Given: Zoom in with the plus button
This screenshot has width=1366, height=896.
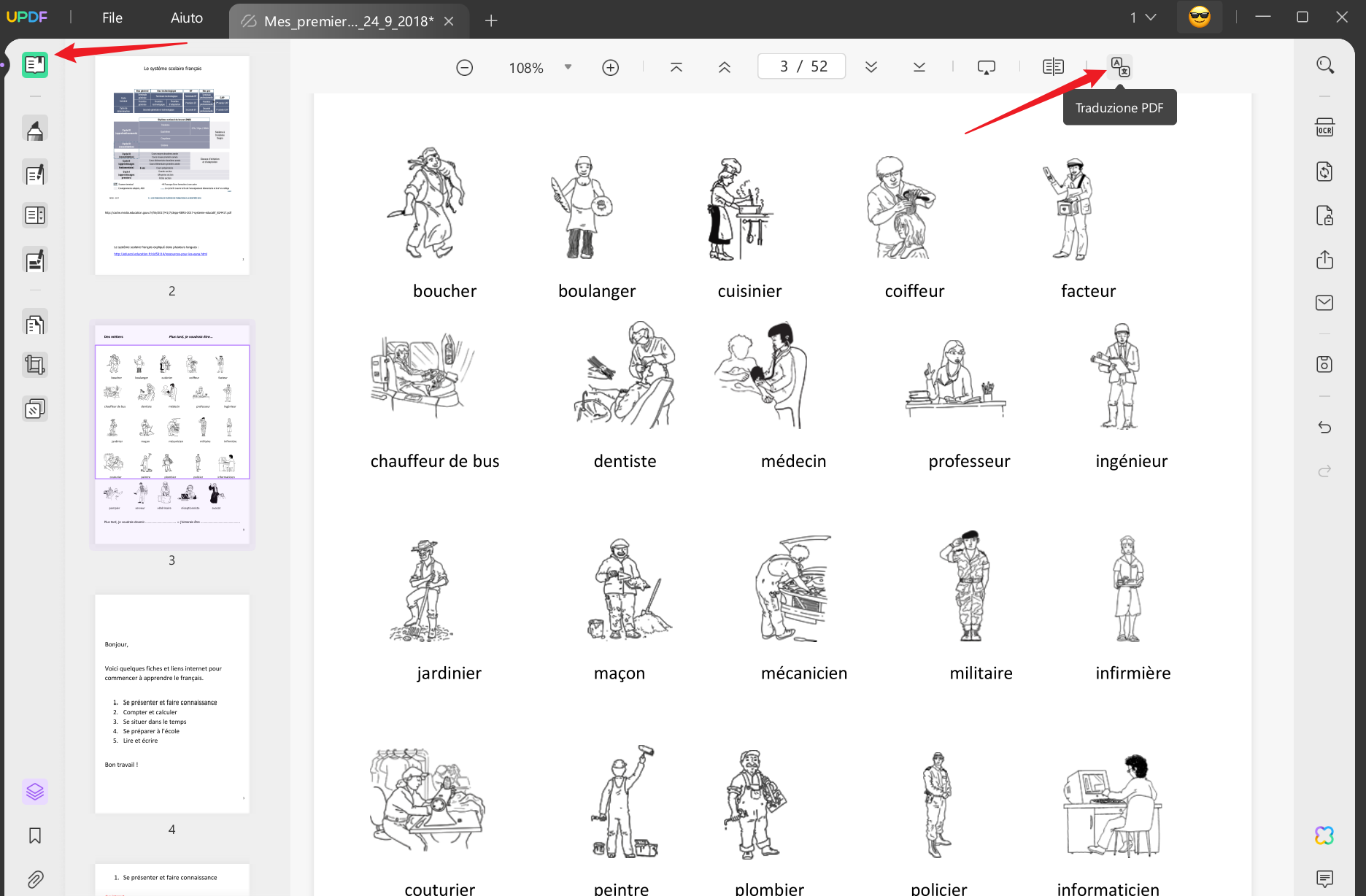Looking at the screenshot, I should [x=611, y=68].
